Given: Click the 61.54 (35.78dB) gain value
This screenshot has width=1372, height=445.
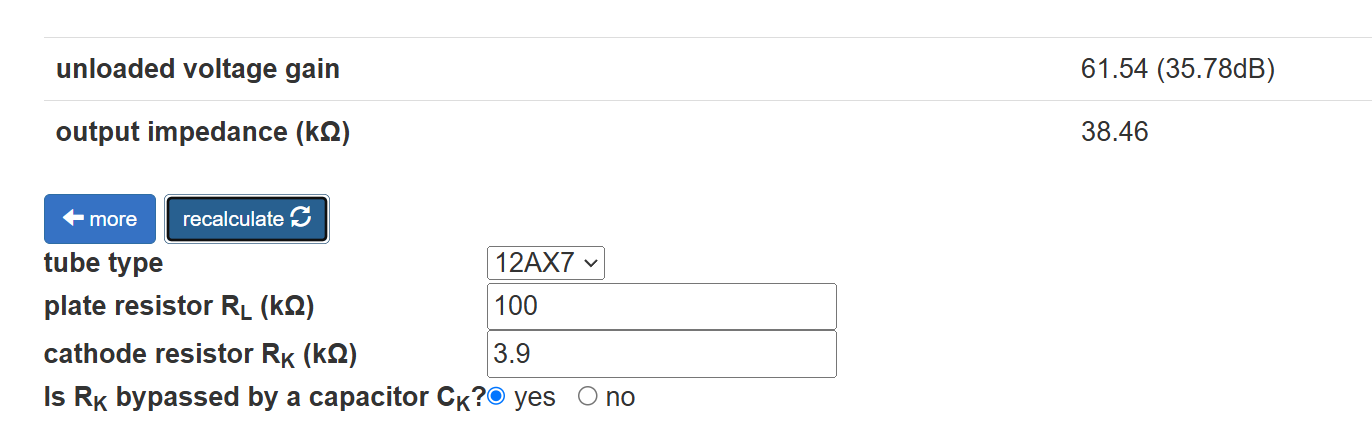Looking at the screenshot, I should coord(1177,69).
